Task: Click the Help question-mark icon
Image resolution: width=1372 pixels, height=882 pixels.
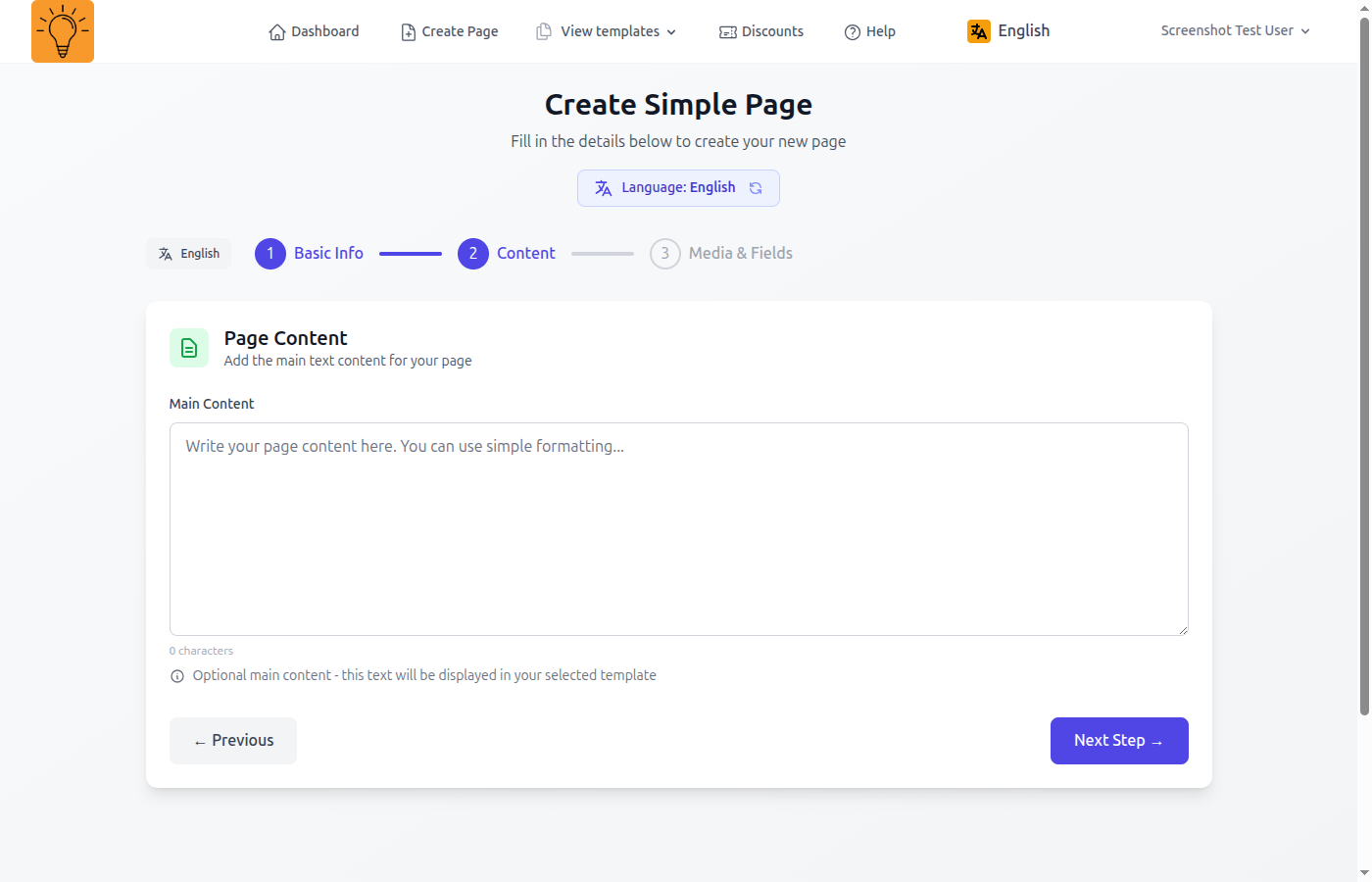Action: (853, 32)
